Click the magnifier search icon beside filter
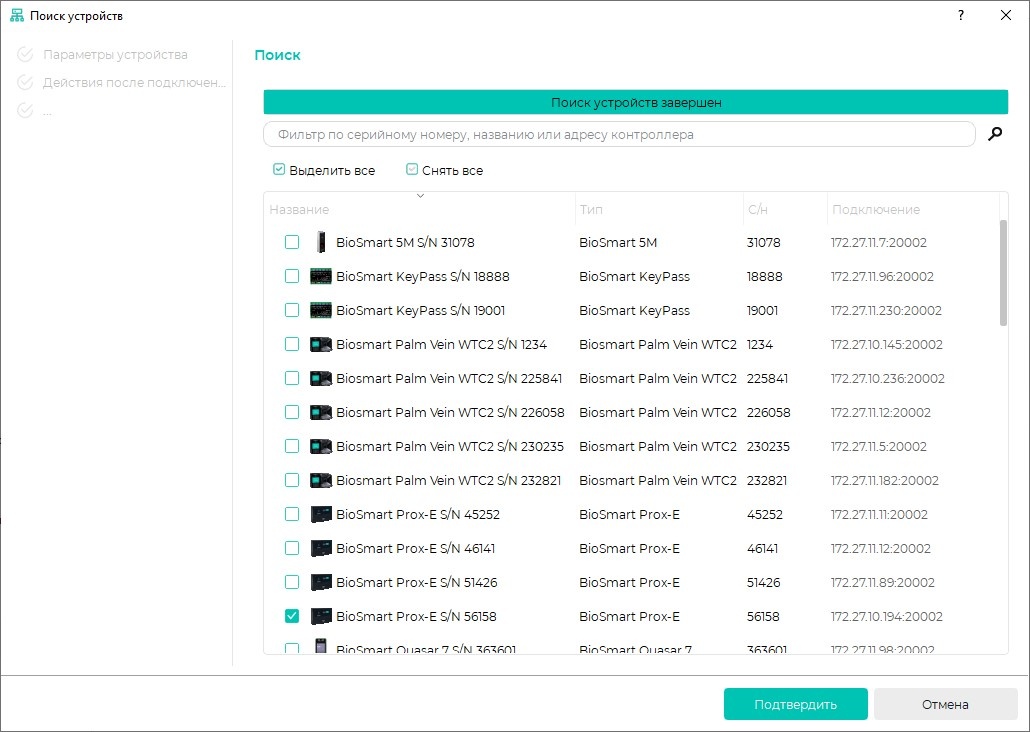 pos(995,134)
